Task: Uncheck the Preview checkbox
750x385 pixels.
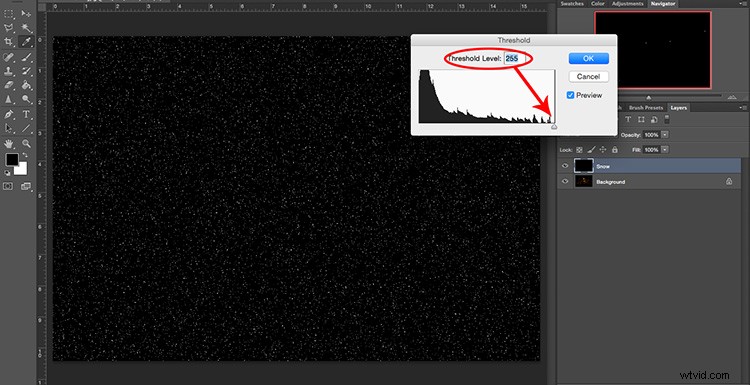Action: [570, 95]
